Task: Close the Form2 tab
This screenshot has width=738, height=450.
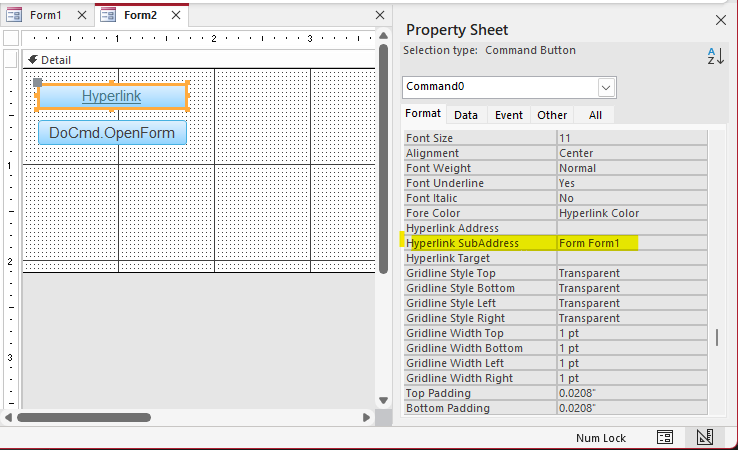Action: [x=176, y=15]
